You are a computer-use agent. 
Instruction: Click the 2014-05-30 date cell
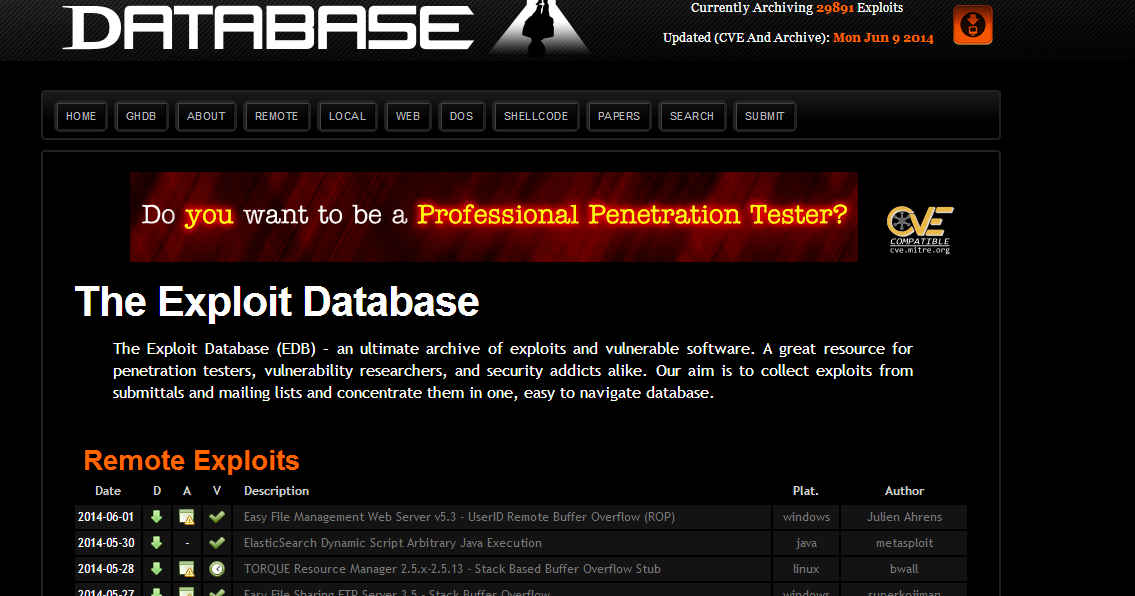pos(106,543)
